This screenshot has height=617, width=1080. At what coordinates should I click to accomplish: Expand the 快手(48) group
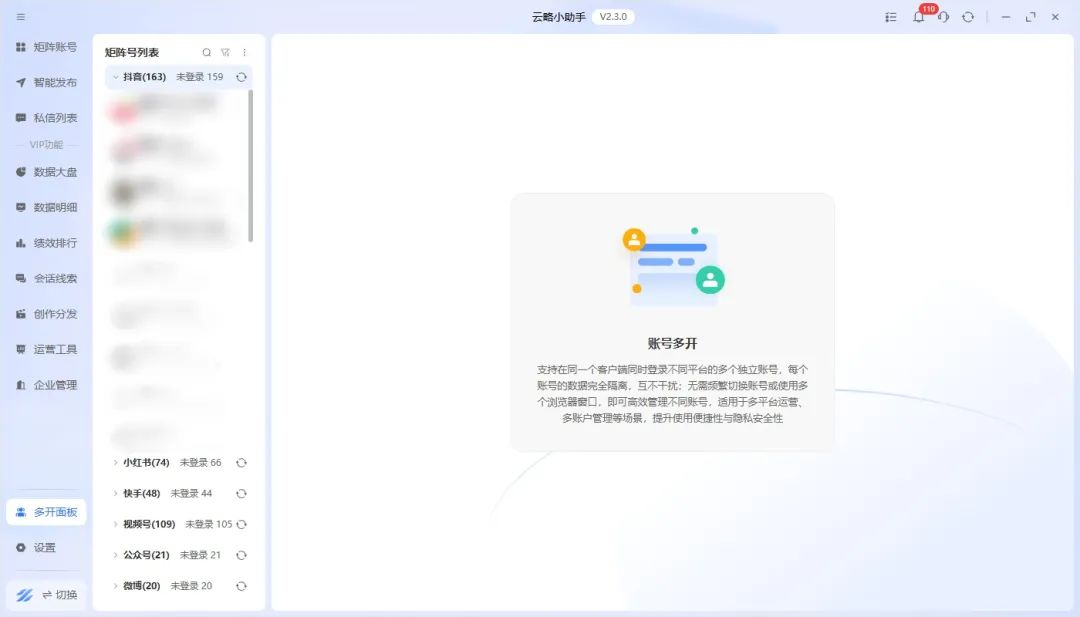116,494
